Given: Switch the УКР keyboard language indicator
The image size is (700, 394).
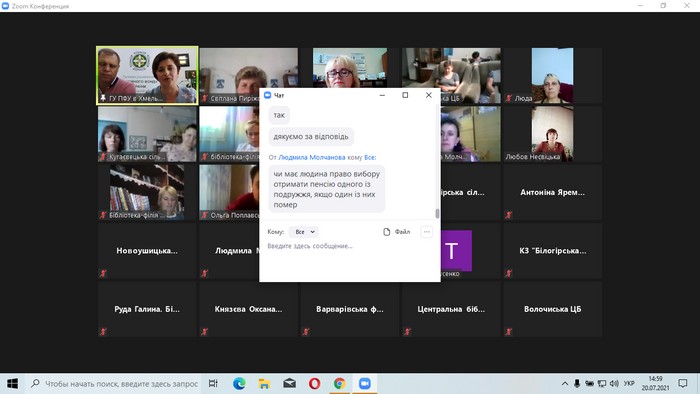Looking at the screenshot, I should (x=629, y=383).
